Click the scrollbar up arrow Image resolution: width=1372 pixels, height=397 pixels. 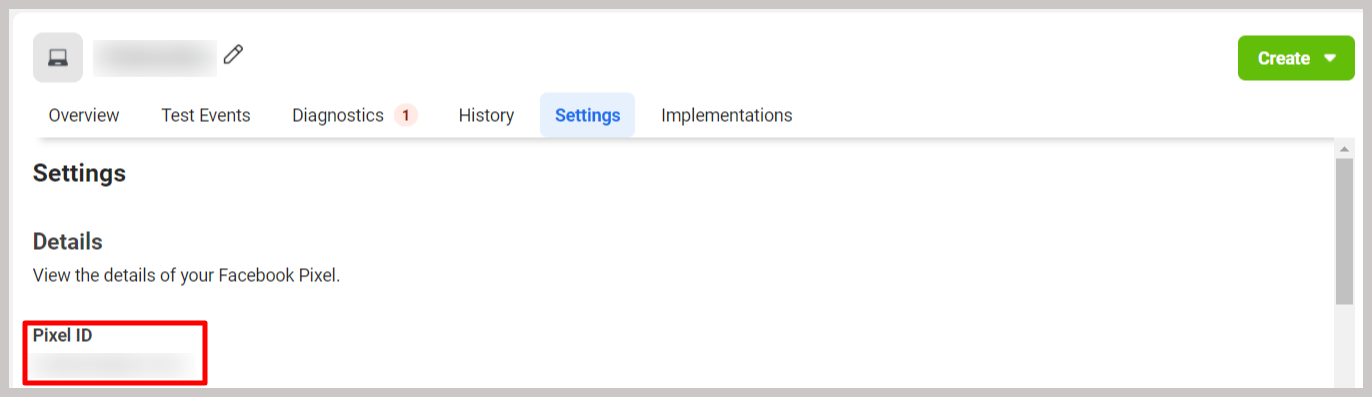pyautogui.click(x=1345, y=148)
